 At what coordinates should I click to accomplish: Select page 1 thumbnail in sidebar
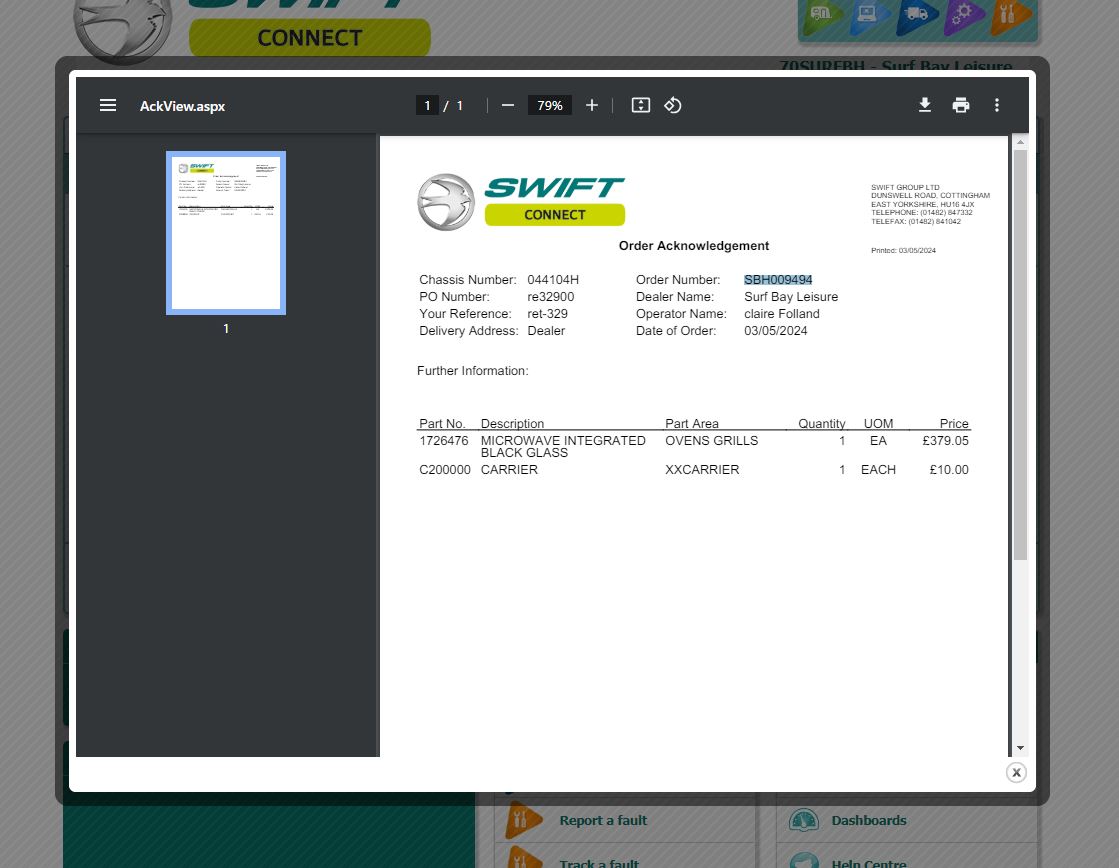[x=226, y=233]
